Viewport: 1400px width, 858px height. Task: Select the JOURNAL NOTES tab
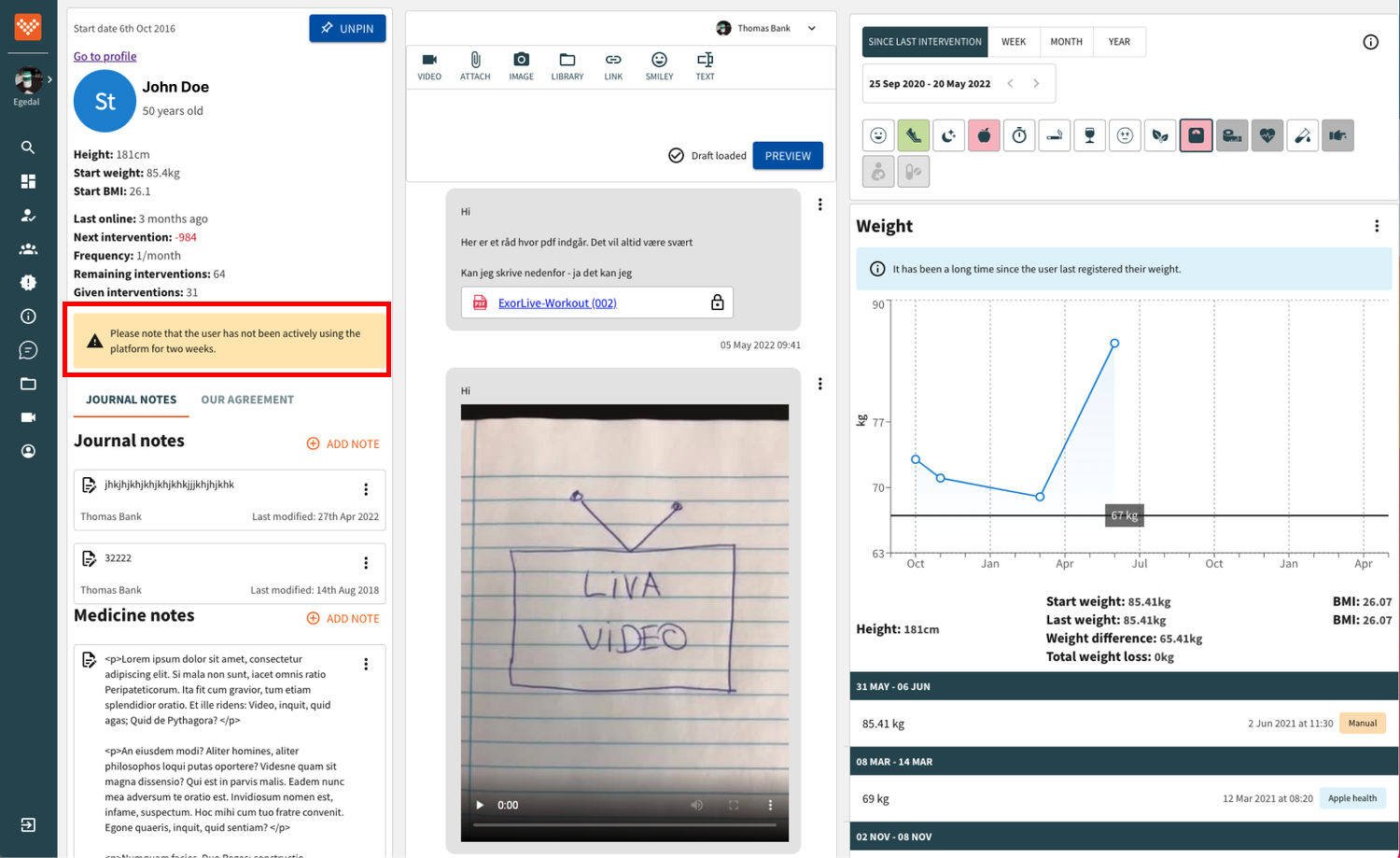click(132, 400)
